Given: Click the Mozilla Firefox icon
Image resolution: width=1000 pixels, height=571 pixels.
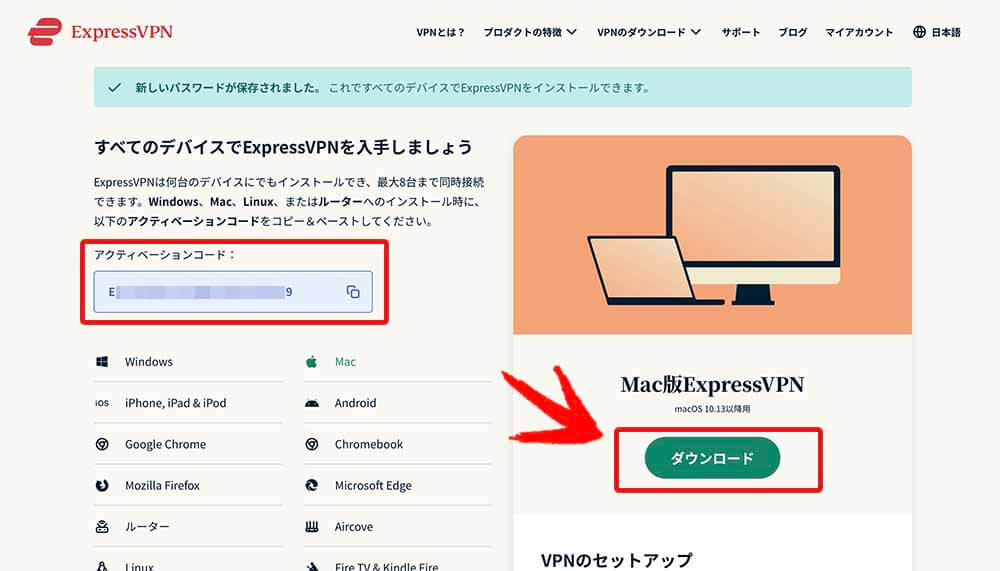Looking at the screenshot, I should click(102, 486).
